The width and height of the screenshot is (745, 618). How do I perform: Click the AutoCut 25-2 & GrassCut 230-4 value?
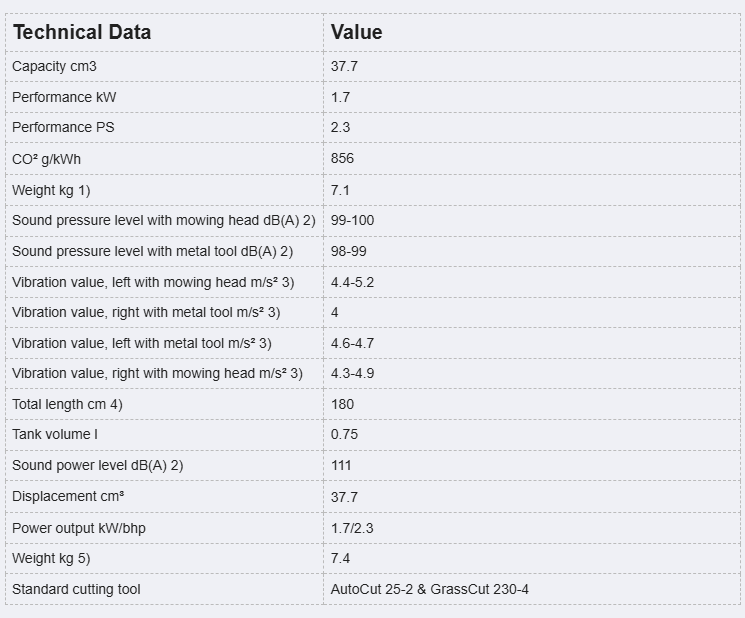[430, 590]
